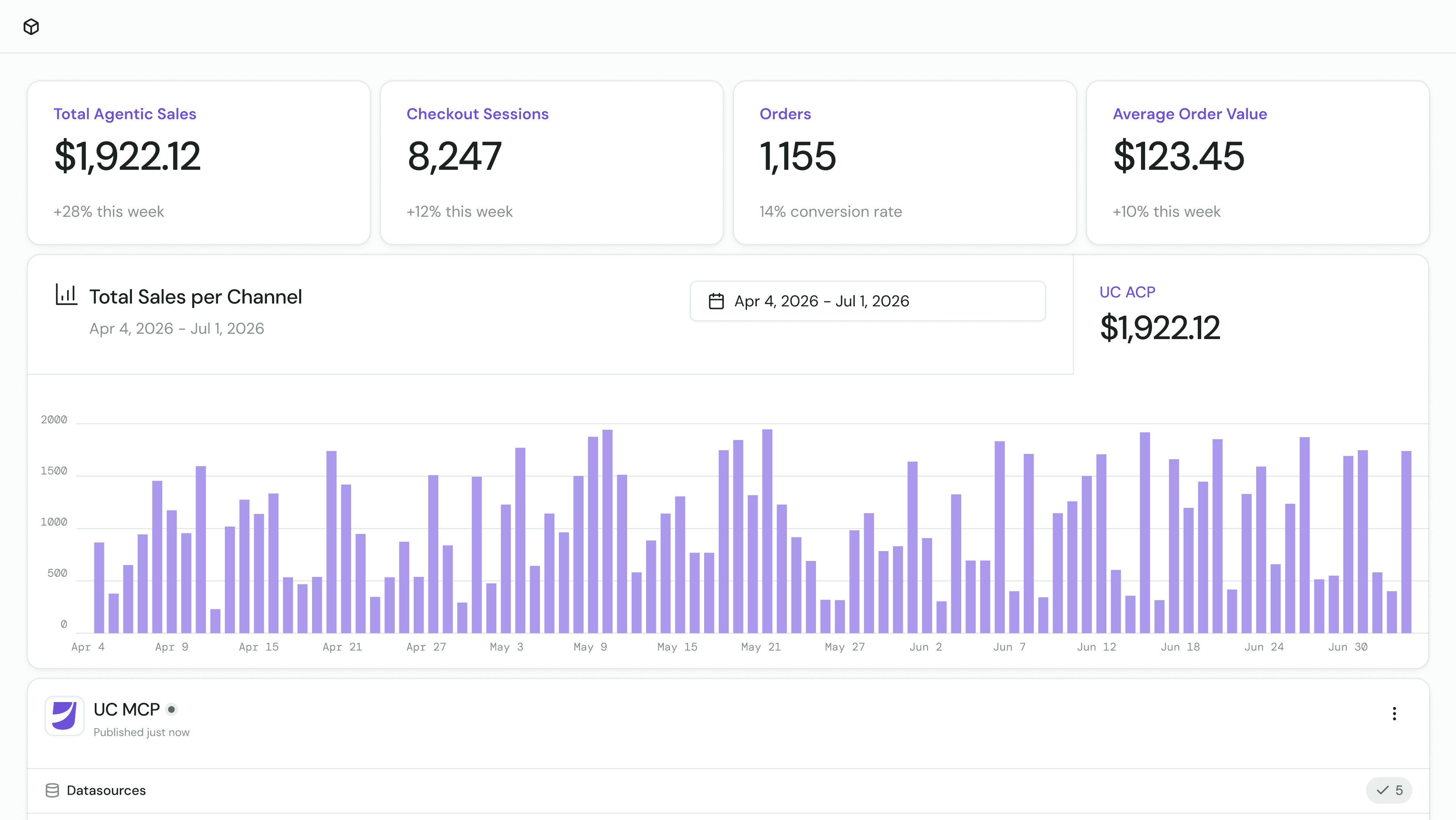
Task: Select the Orders metric card
Action: tap(904, 162)
